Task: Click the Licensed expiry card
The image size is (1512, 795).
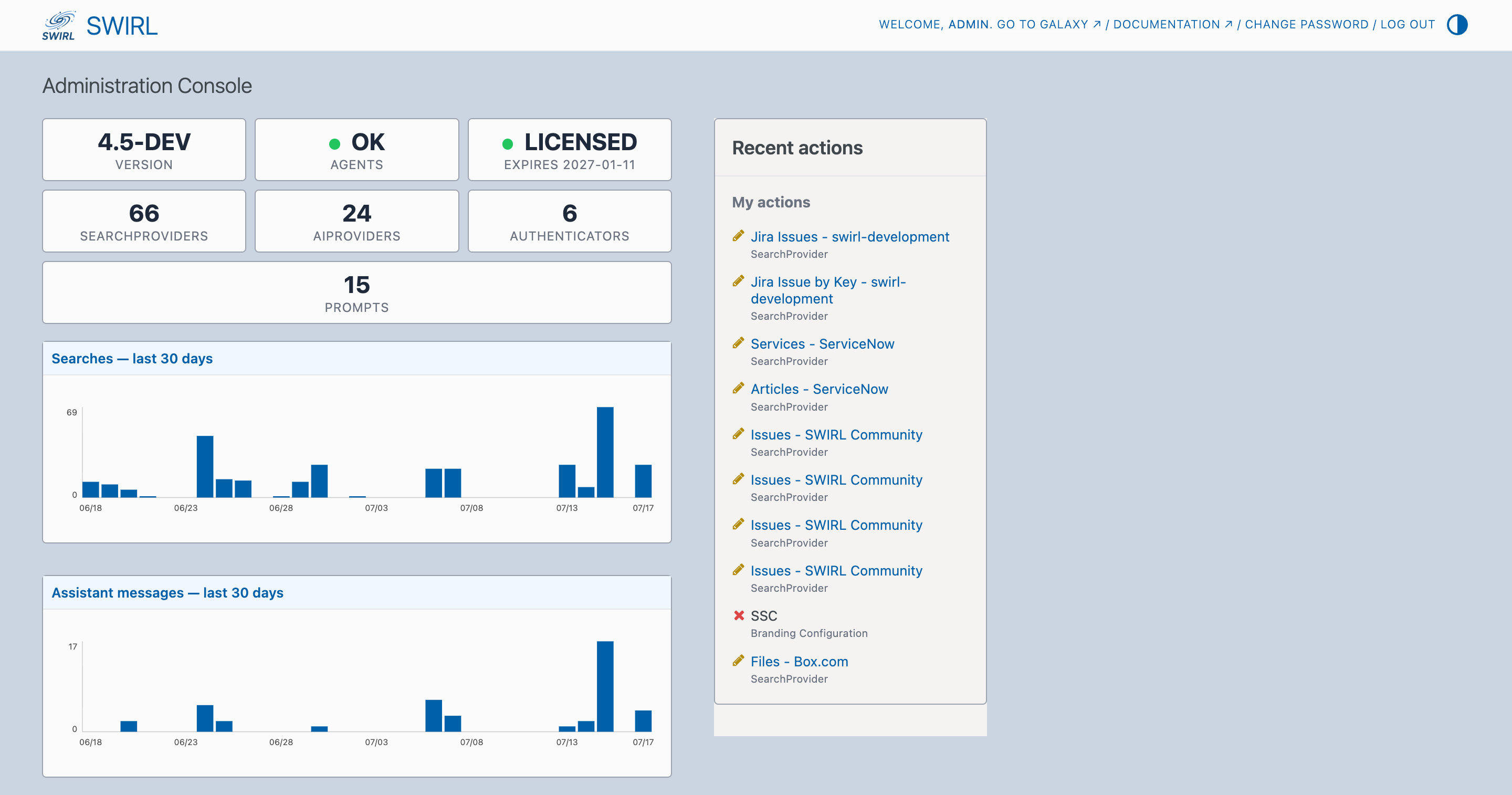Action: click(x=569, y=150)
